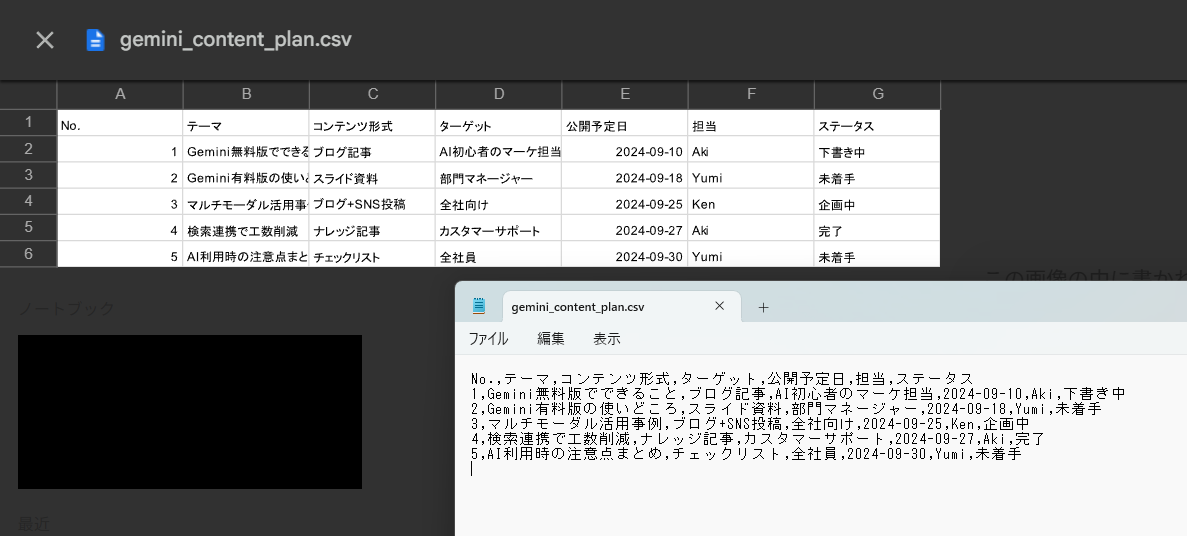
Task: Click the ステータス header cell
Action: pos(877,123)
